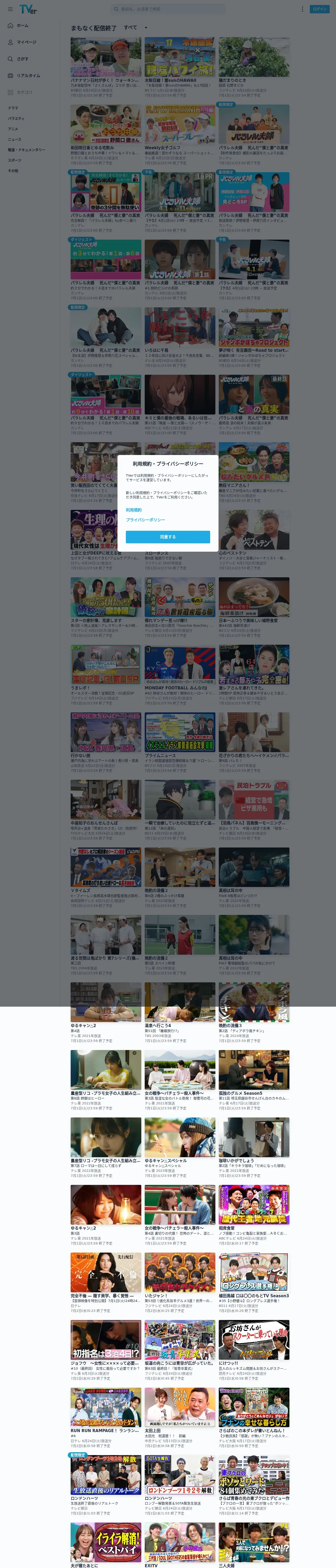Click the さがす magnifier icon in sidebar
This screenshot has height=1568, width=336.
[10, 59]
